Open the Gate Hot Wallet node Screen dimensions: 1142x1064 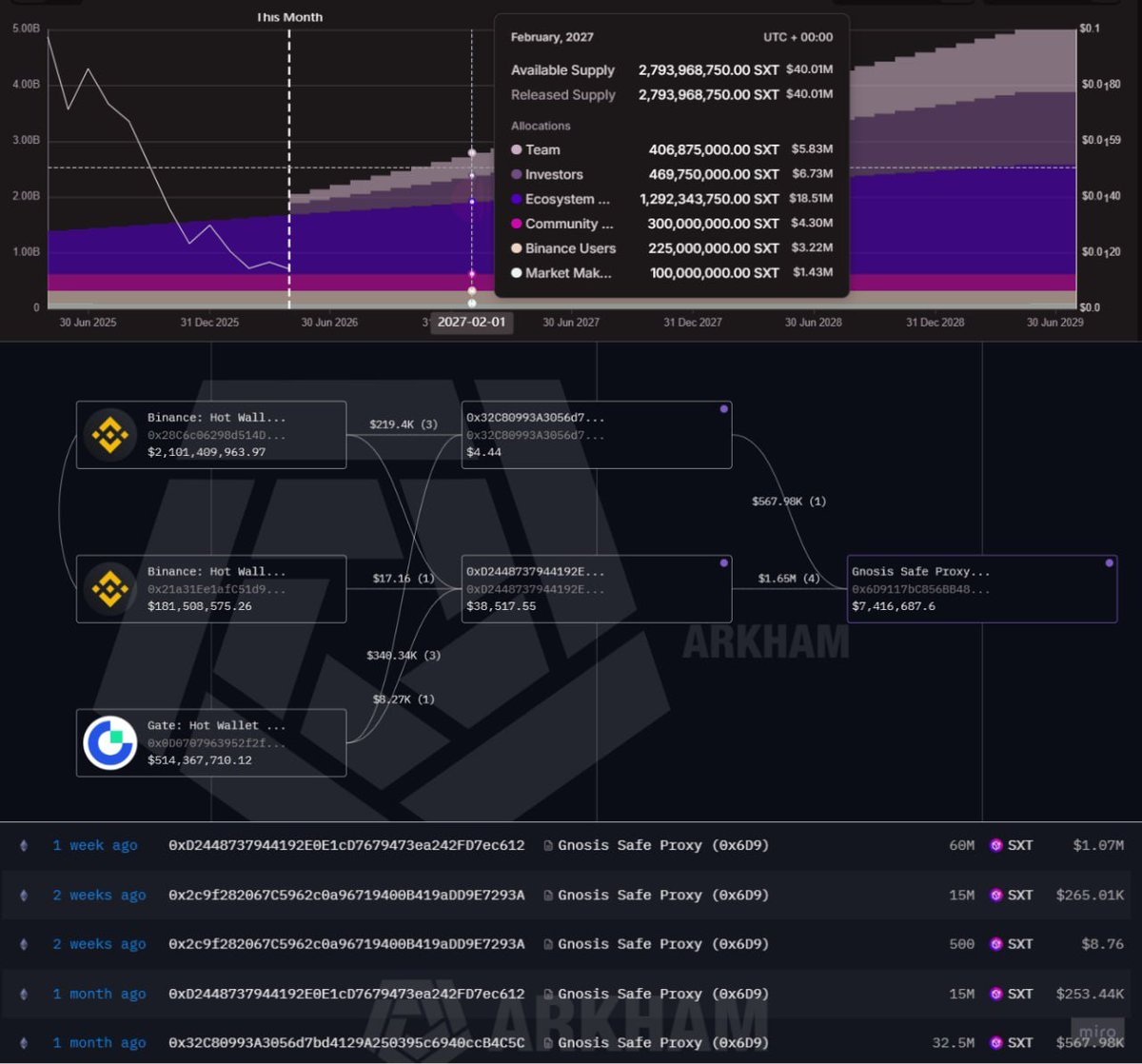[x=211, y=743]
